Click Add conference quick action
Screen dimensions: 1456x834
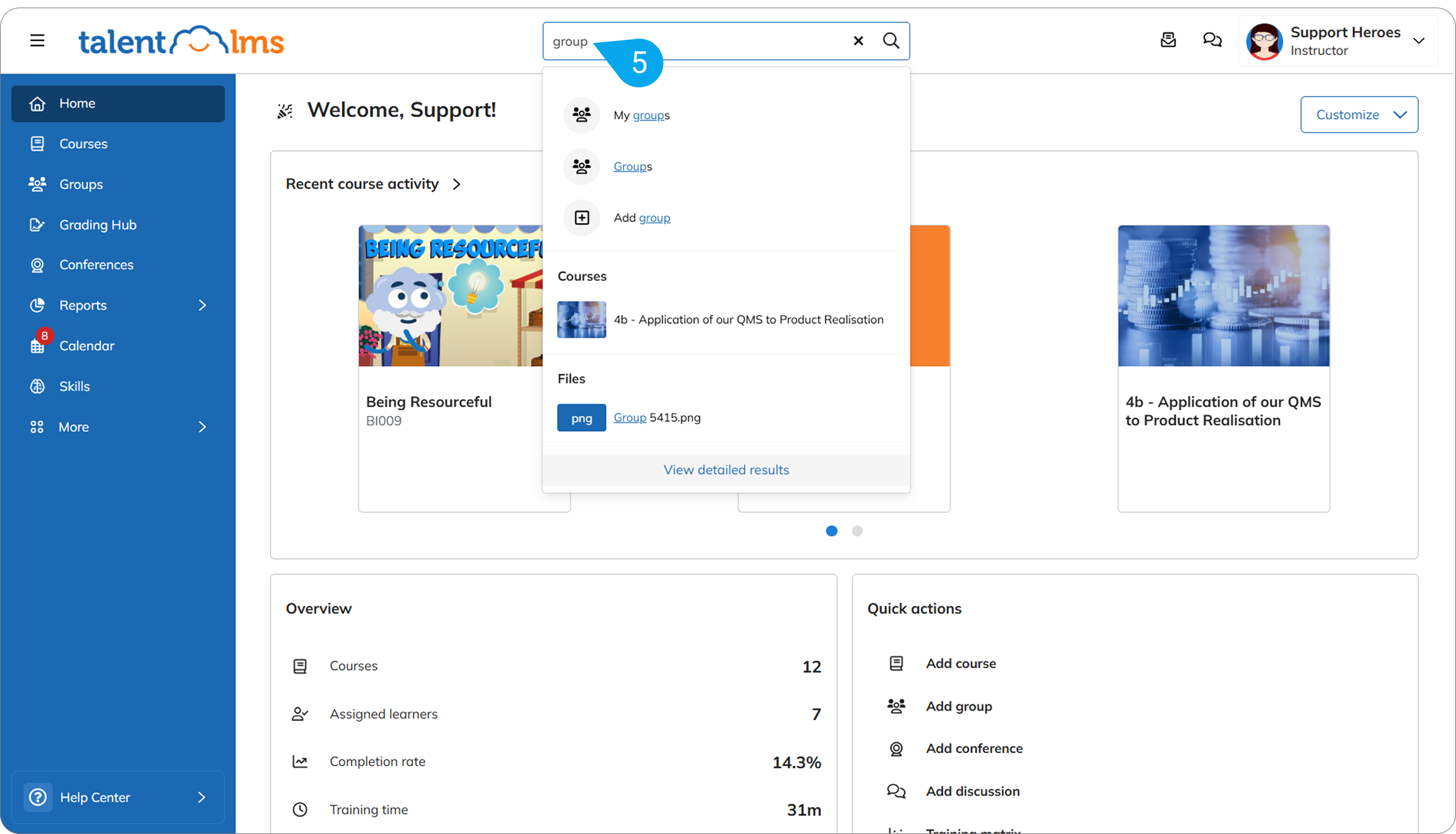(x=974, y=749)
